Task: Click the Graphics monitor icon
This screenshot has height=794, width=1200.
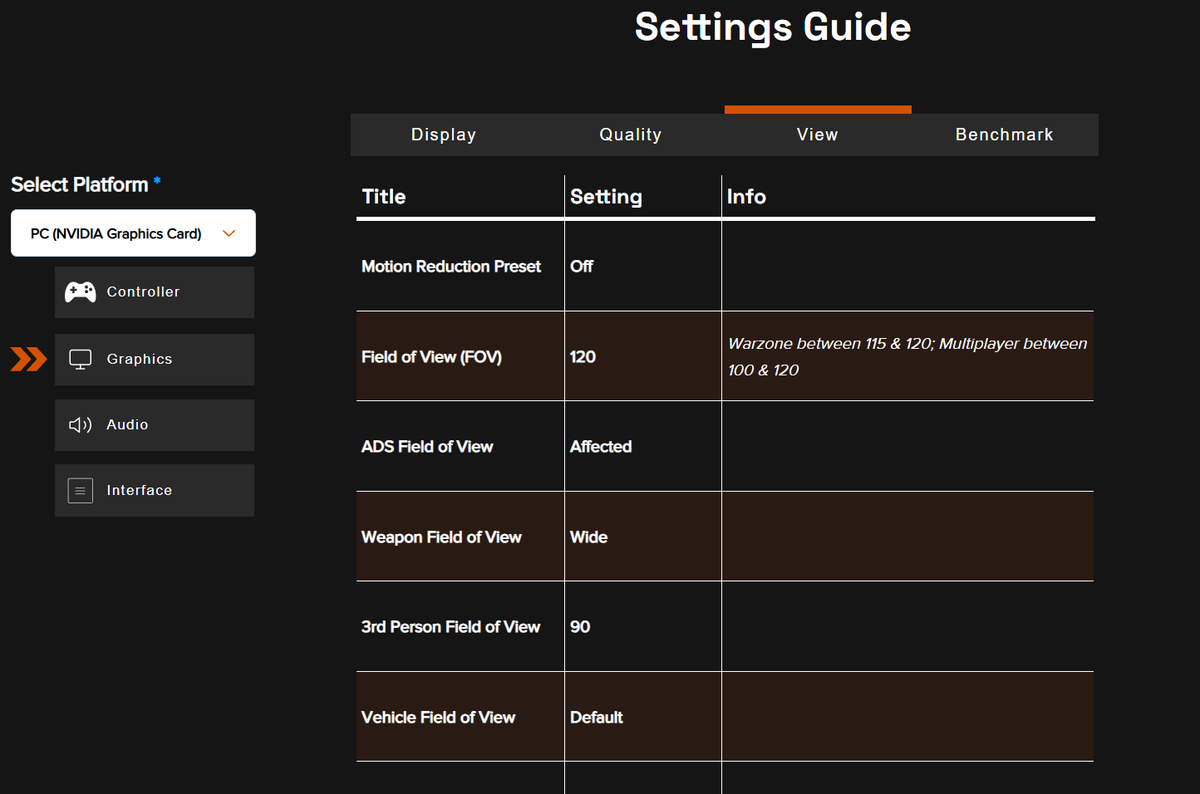Action: click(x=80, y=358)
